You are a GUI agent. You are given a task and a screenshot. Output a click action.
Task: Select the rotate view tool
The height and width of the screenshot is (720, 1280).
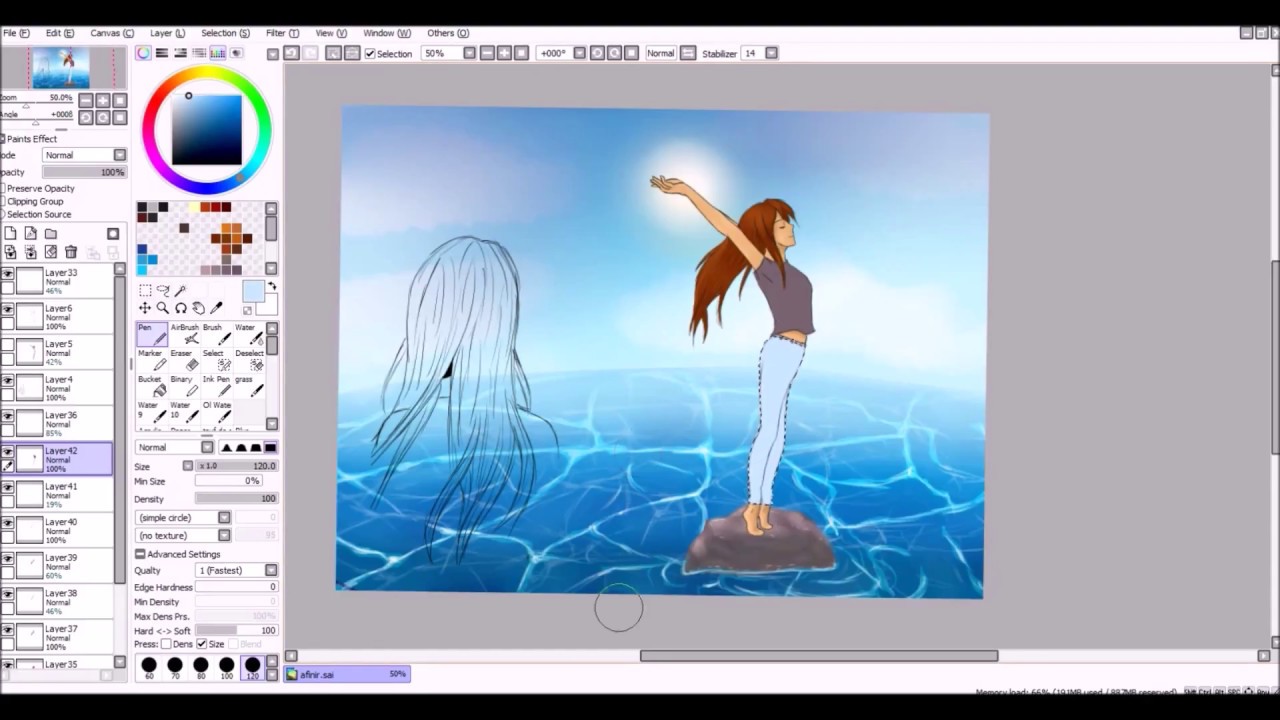point(181,308)
